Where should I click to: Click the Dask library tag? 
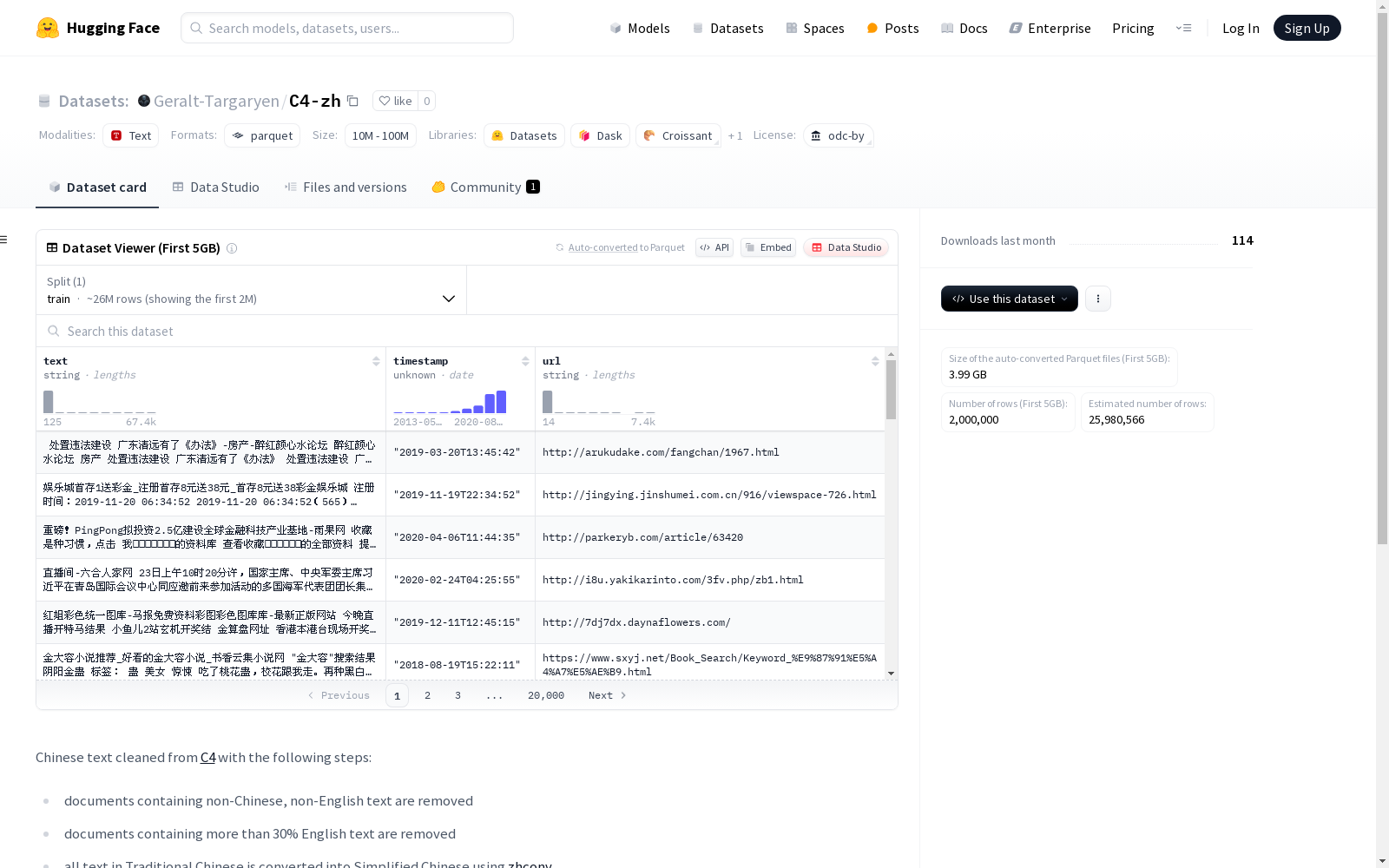click(x=600, y=135)
